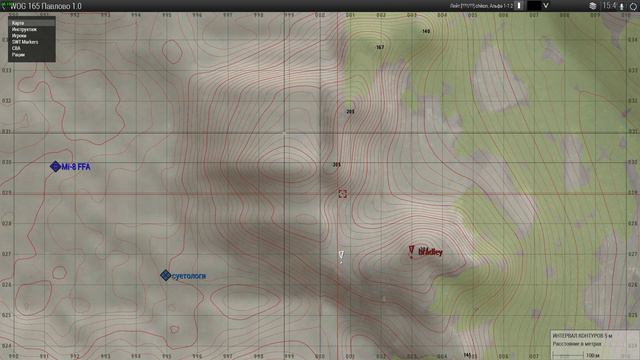Select the Карта menu entry
Image resolution: width=640 pixels, height=360 pixels.
pyautogui.click(x=32, y=23)
